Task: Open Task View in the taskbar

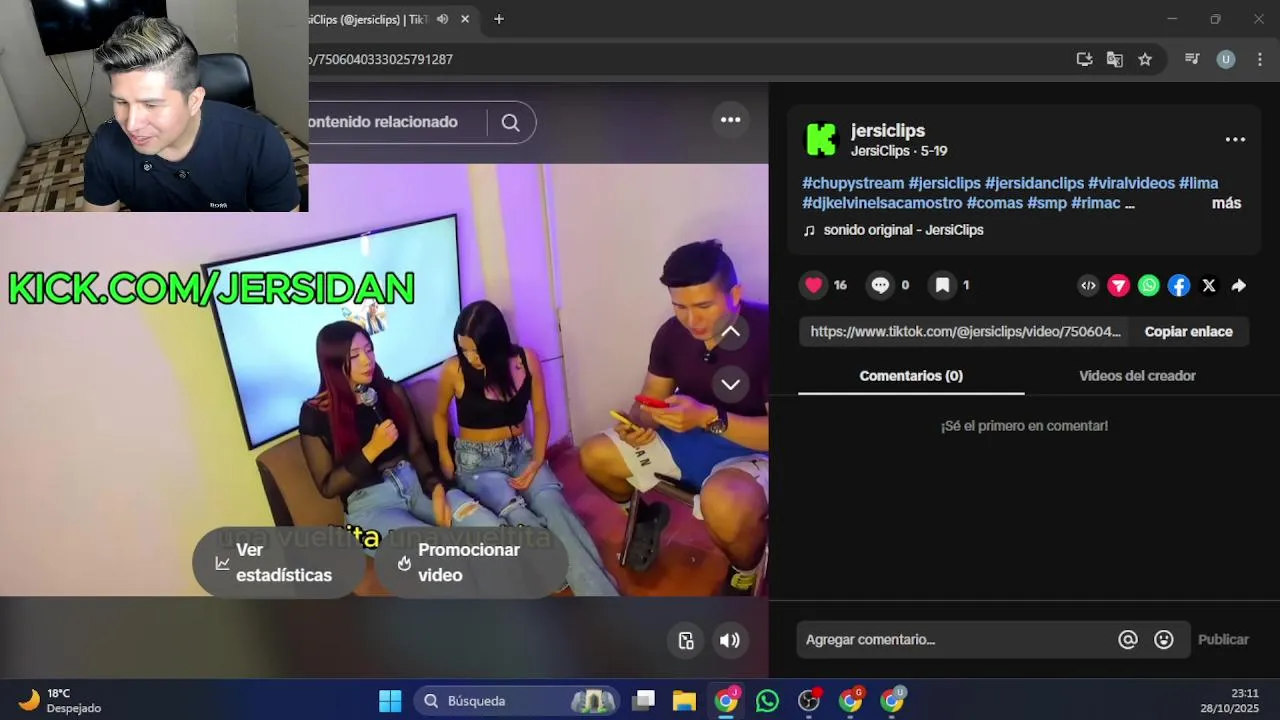Action: pos(644,701)
